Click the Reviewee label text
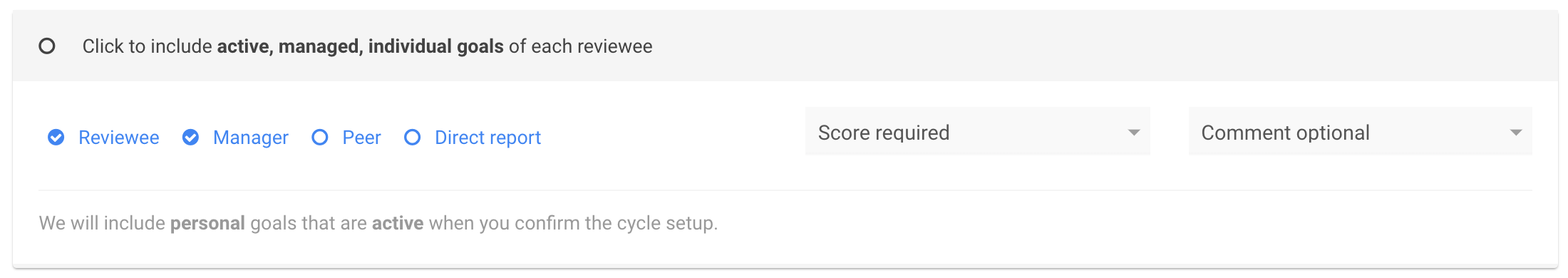The width and height of the screenshot is (1568, 278). point(119,138)
